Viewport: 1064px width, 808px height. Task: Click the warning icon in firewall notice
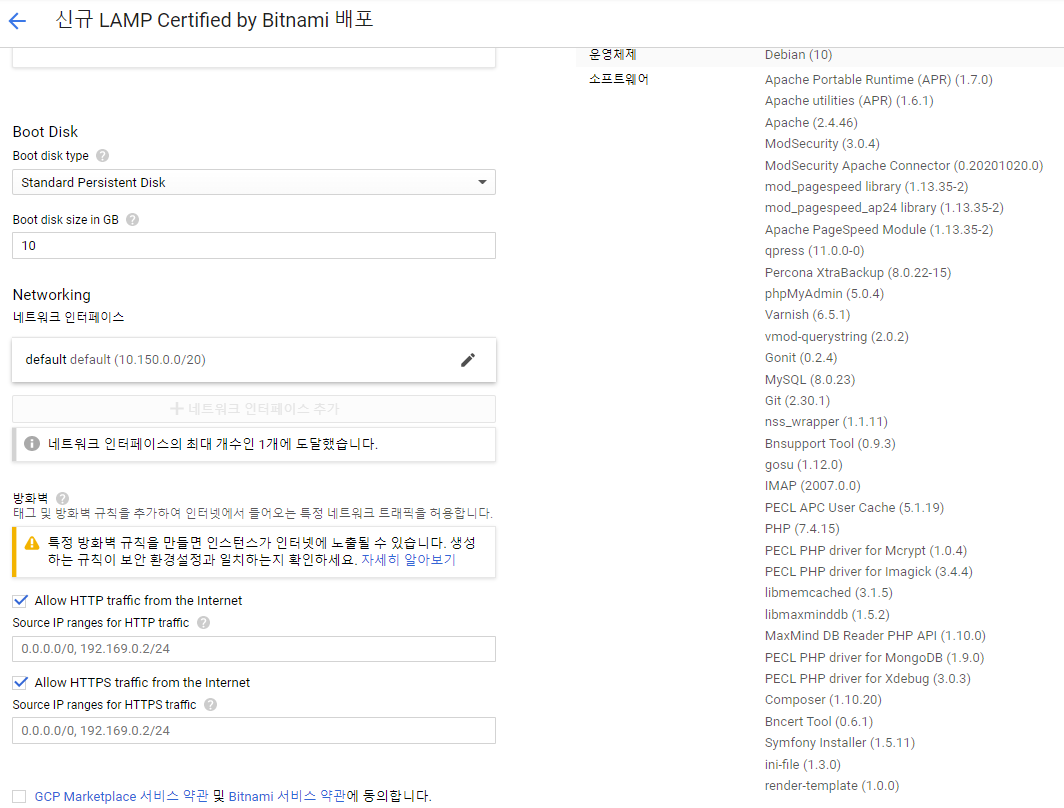pos(32,543)
